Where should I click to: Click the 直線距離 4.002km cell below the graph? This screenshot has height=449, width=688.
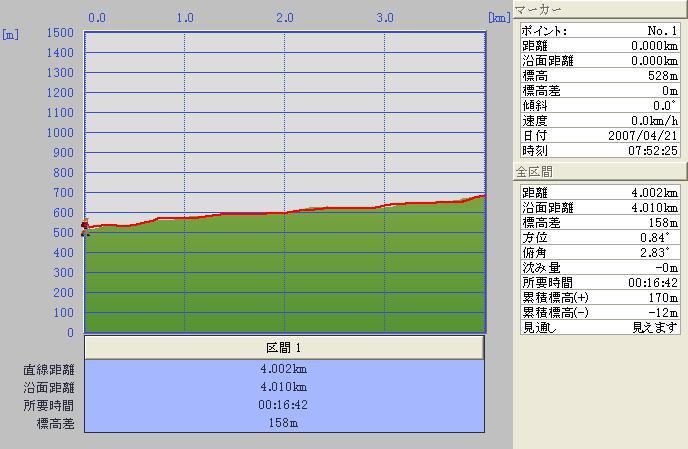coord(284,368)
